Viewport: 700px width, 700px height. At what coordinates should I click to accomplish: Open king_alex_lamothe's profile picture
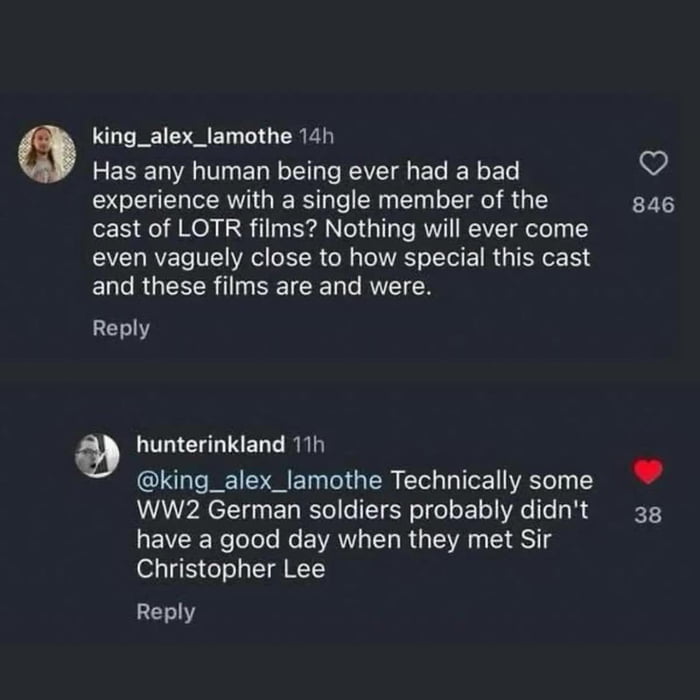click(47, 154)
